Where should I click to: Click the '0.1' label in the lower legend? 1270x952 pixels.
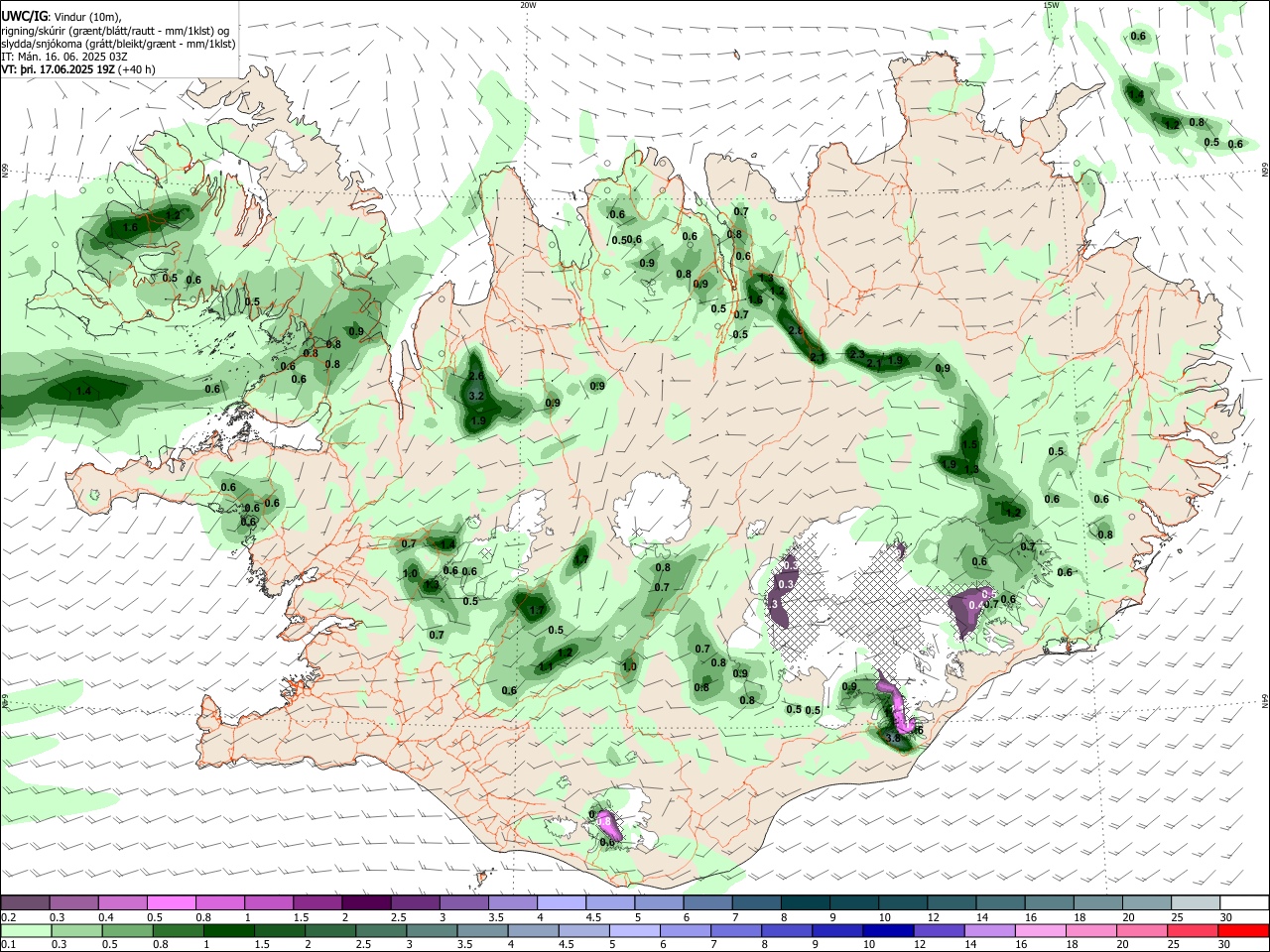click(8, 945)
